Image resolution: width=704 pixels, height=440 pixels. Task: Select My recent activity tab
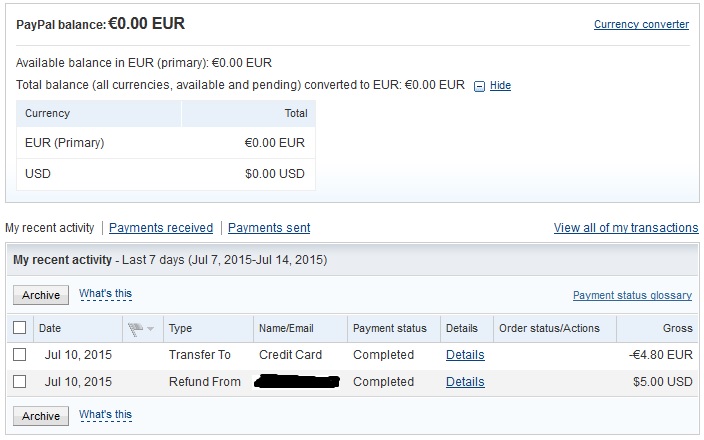pos(50,228)
